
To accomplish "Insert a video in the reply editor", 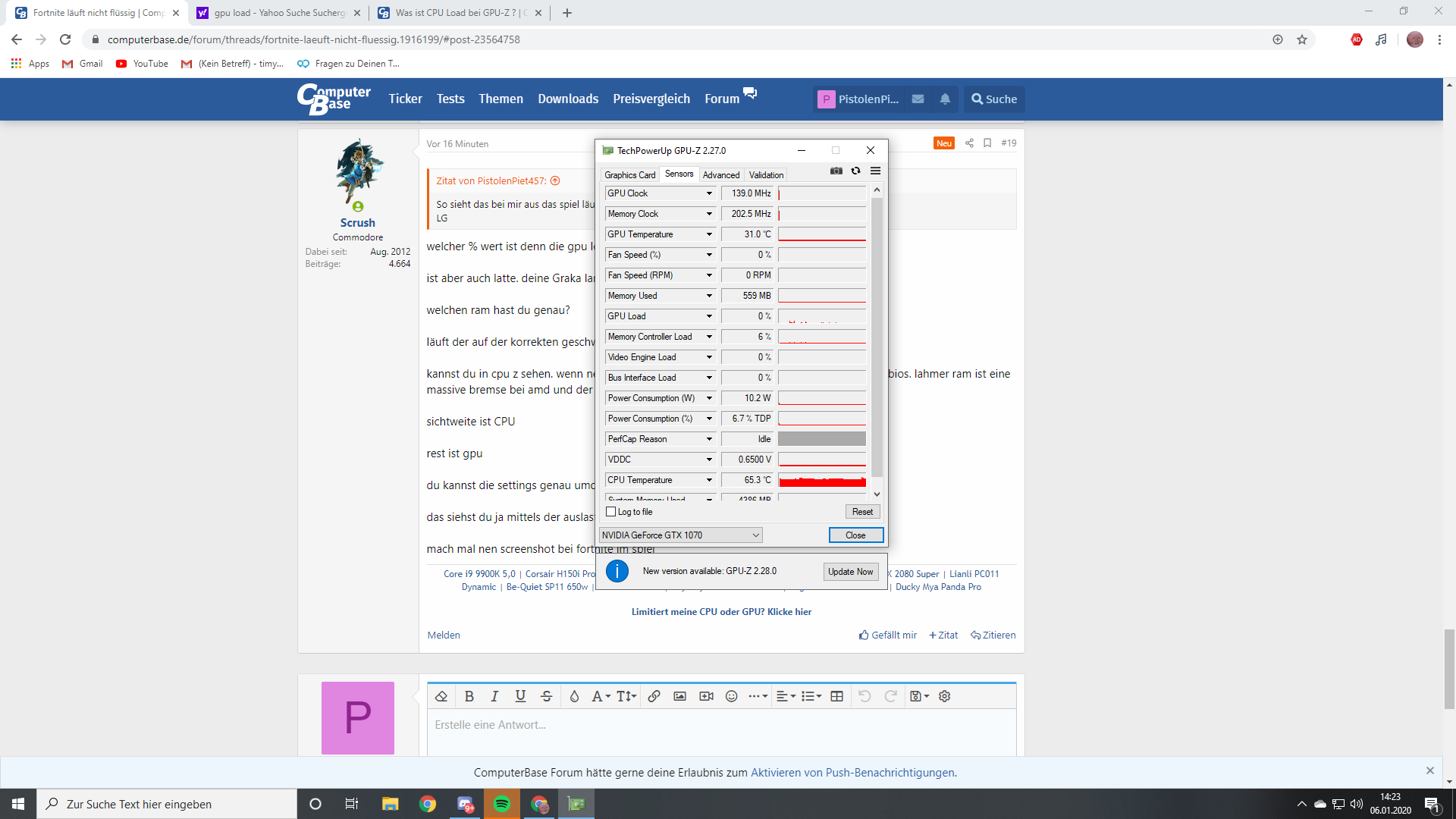I will tap(706, 696).
